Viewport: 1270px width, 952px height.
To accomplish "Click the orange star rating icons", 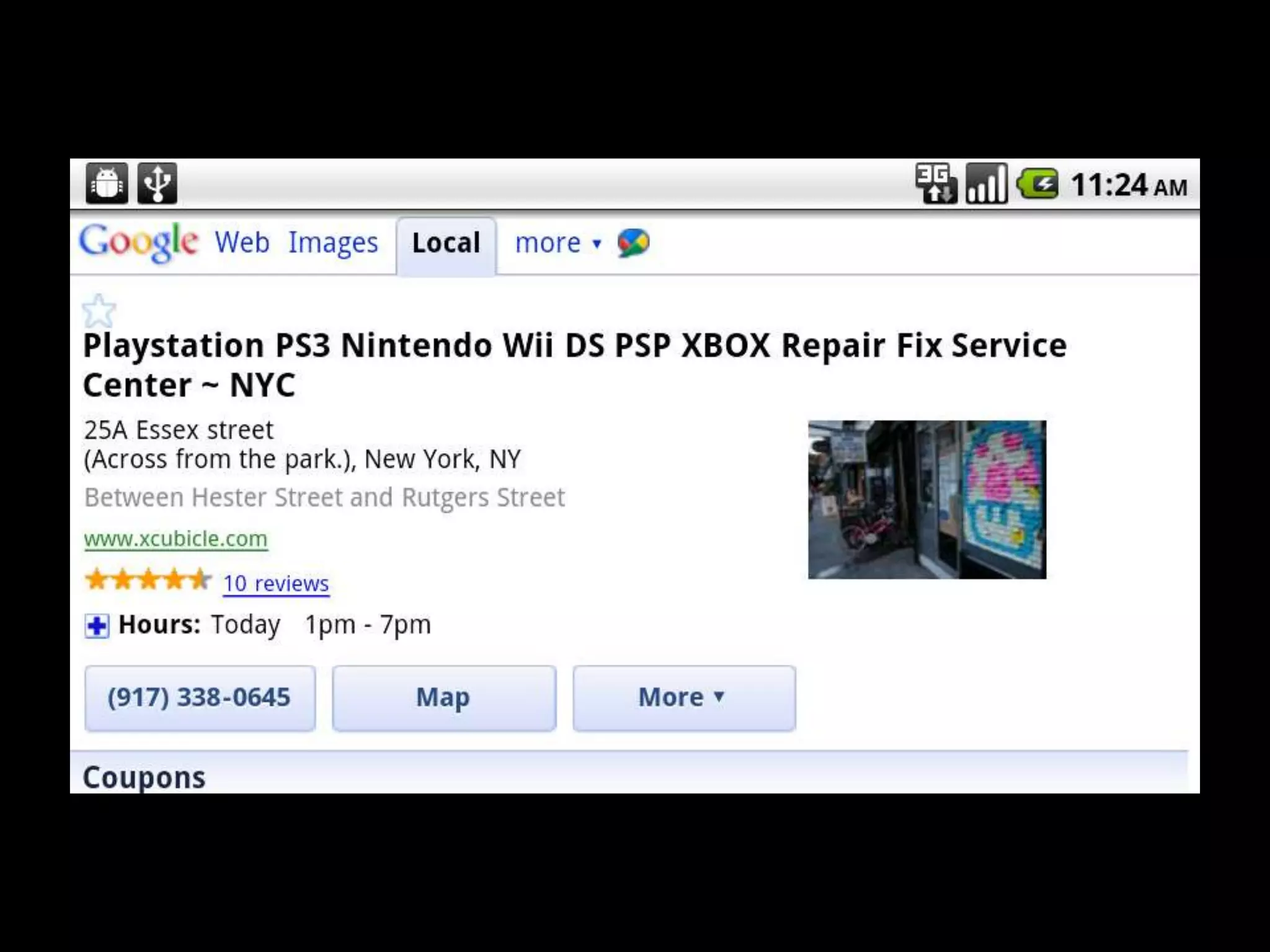I will click(148, 580).
